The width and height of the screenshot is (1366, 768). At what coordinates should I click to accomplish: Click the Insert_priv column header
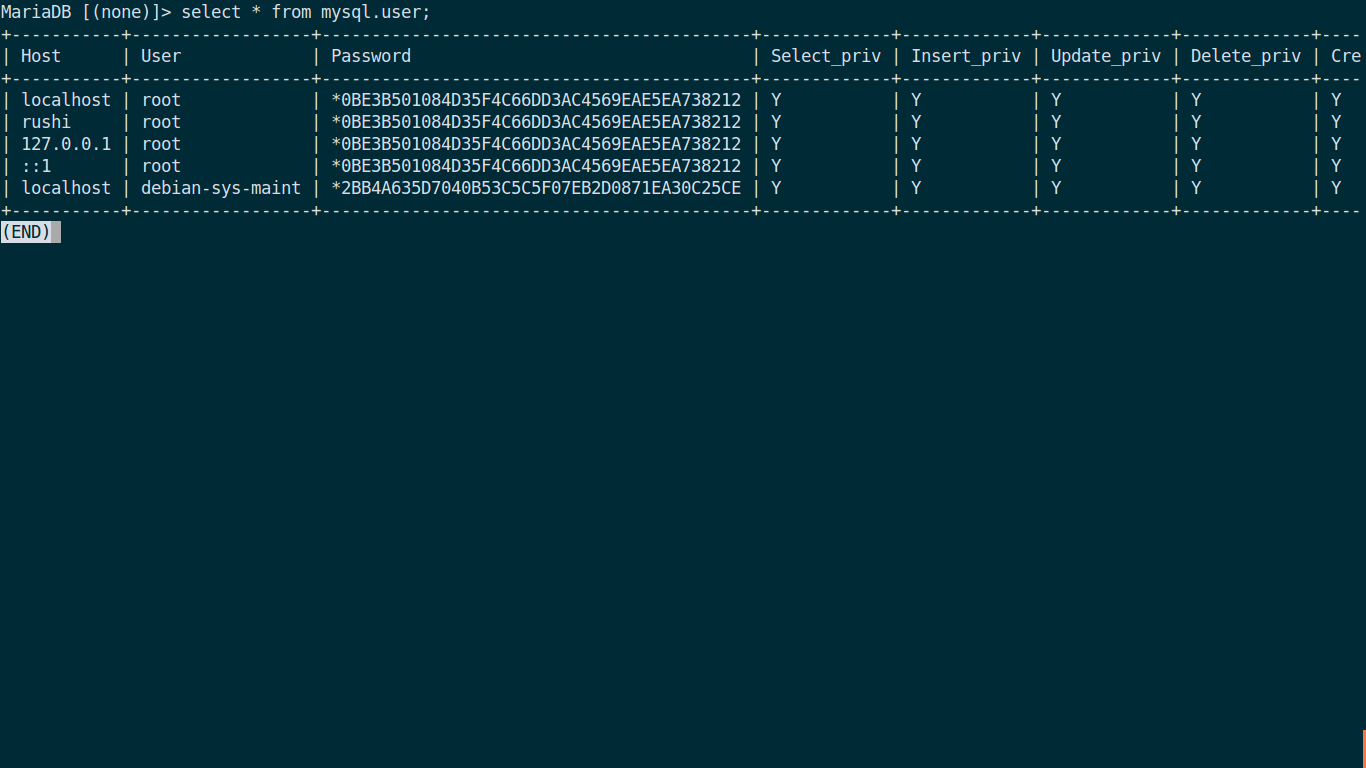[966, 56]
